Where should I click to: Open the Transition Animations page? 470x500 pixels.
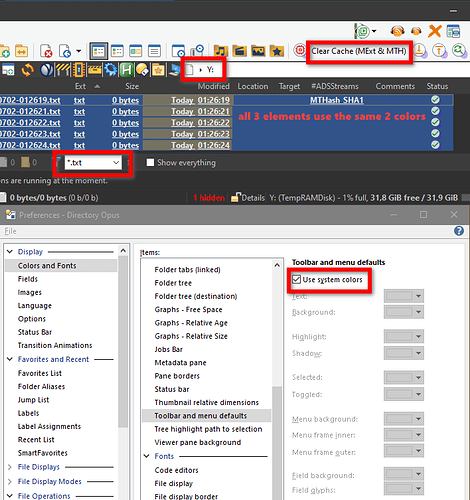pos(55,345)
